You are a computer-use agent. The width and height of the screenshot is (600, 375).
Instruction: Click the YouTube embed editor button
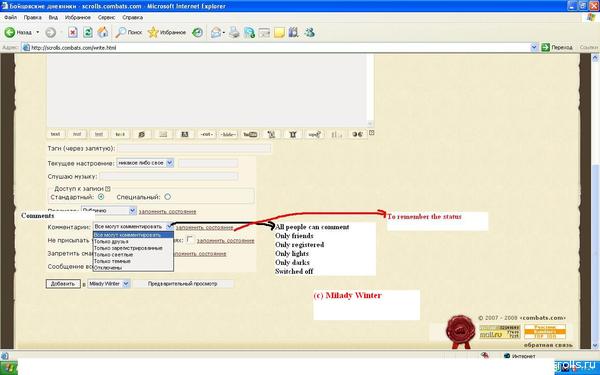[x=250, y=134]
